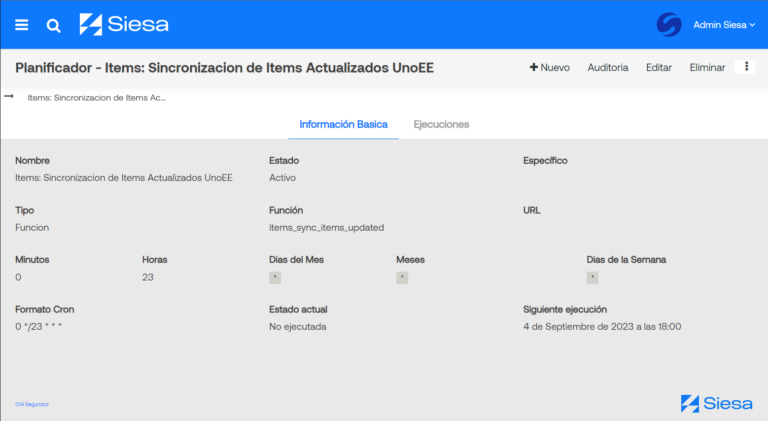Viewport: 768px width, 421px height.
Task: Click the Estado value 'Activo'
Action: coord(283,178)
